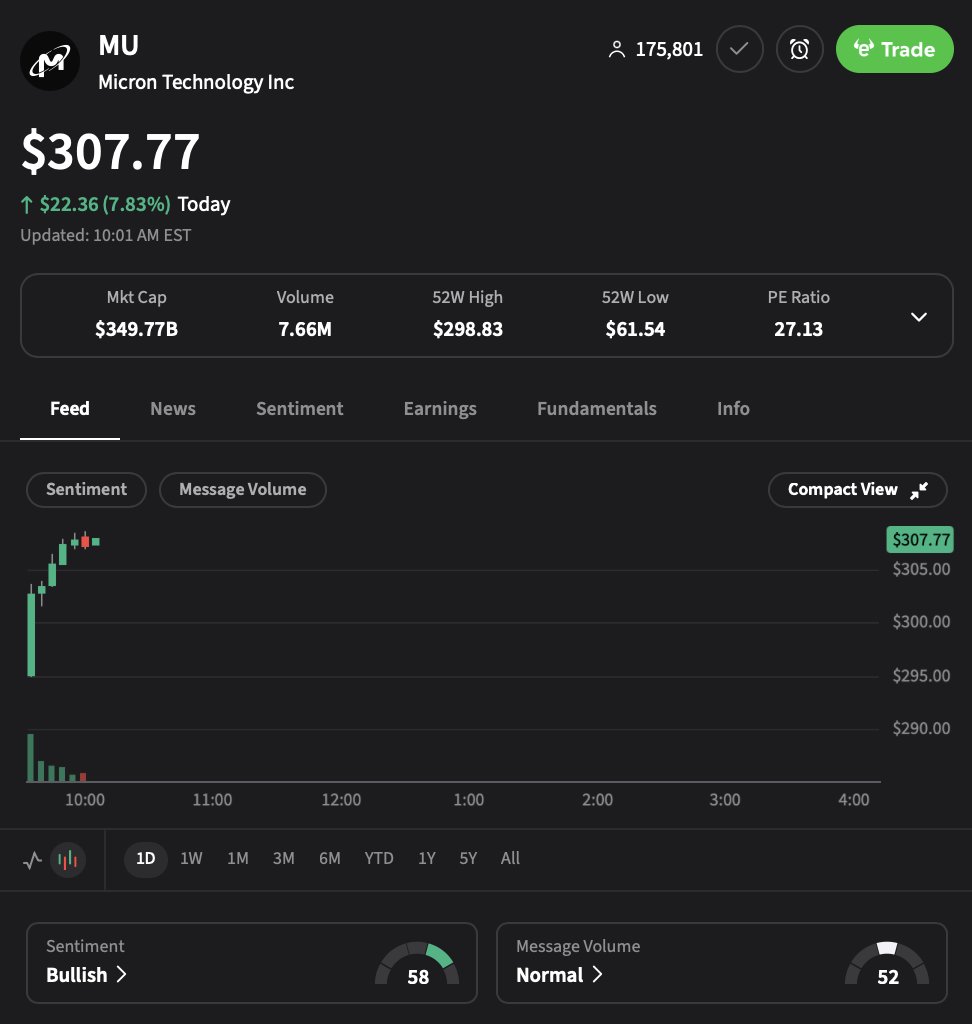Click the Micron company logo
This screenshot has height=1024, width=972.
click(x=50, y=60)
